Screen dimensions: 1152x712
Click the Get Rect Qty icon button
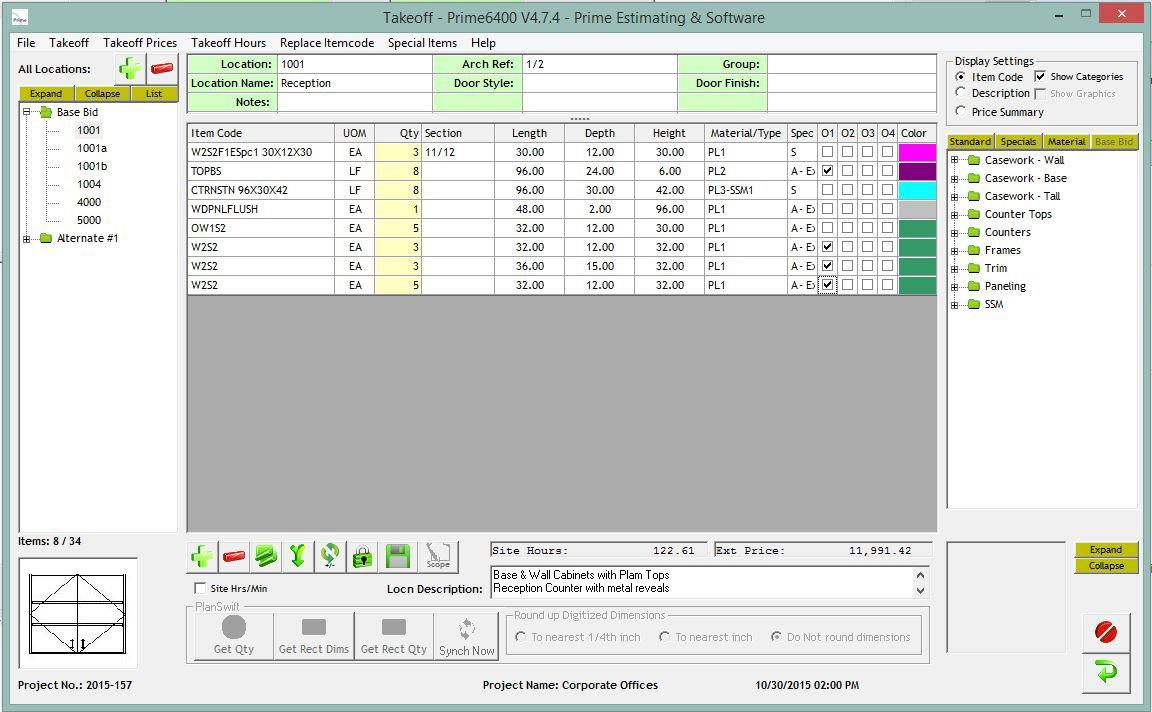coord(394,636)
